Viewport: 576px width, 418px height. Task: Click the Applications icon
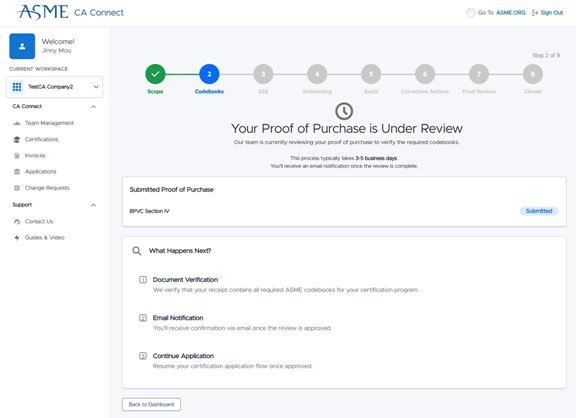pos(17,172)
